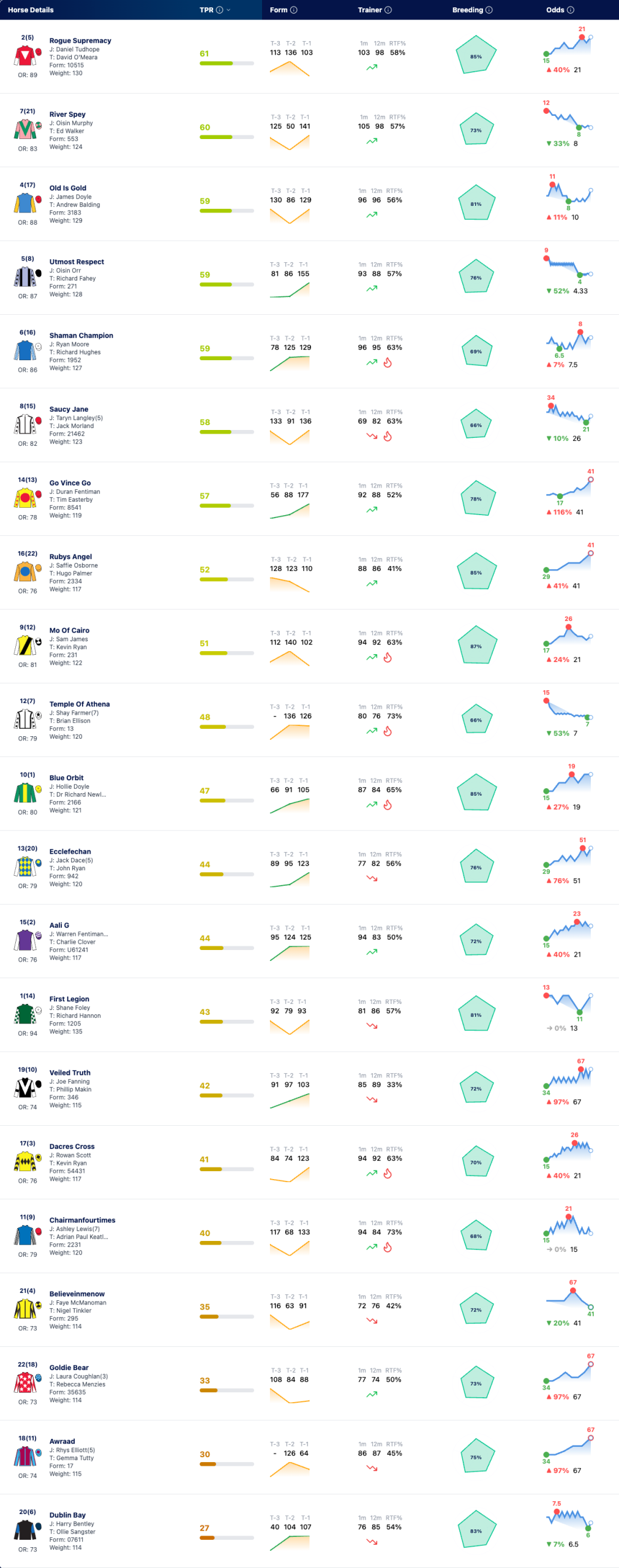This screenshot has width=619, height=1568.
Task: Click the Breeding column info icon
Action: click(x=489, y=10)
